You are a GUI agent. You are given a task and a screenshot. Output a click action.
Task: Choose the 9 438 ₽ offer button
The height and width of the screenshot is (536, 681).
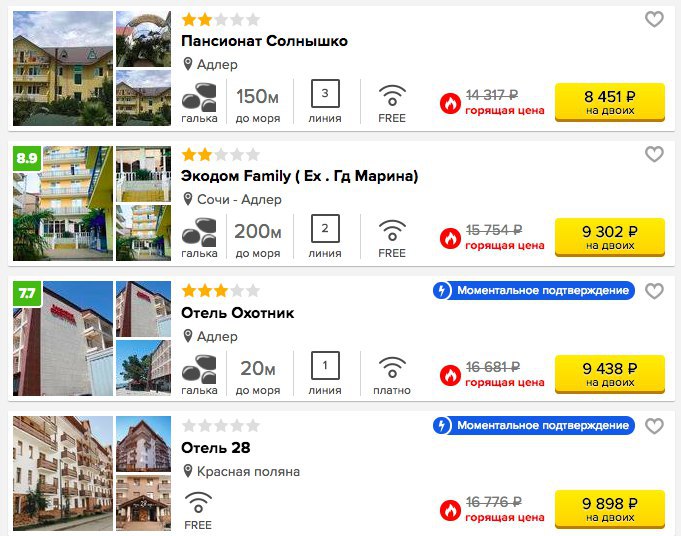click(610, 374)
